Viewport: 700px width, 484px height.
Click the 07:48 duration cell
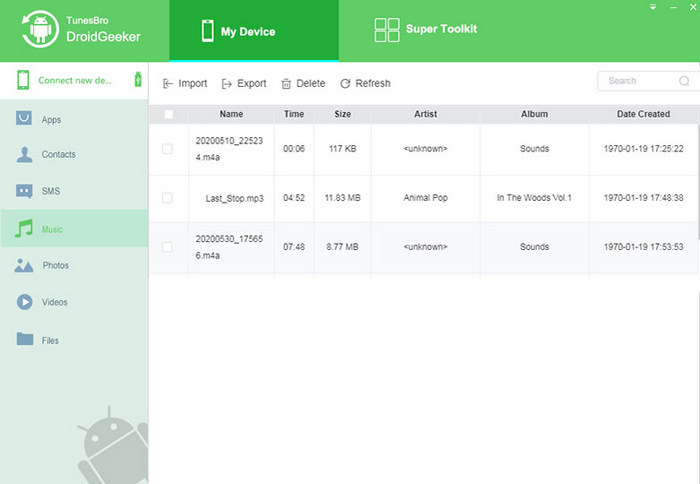[294, 247]
